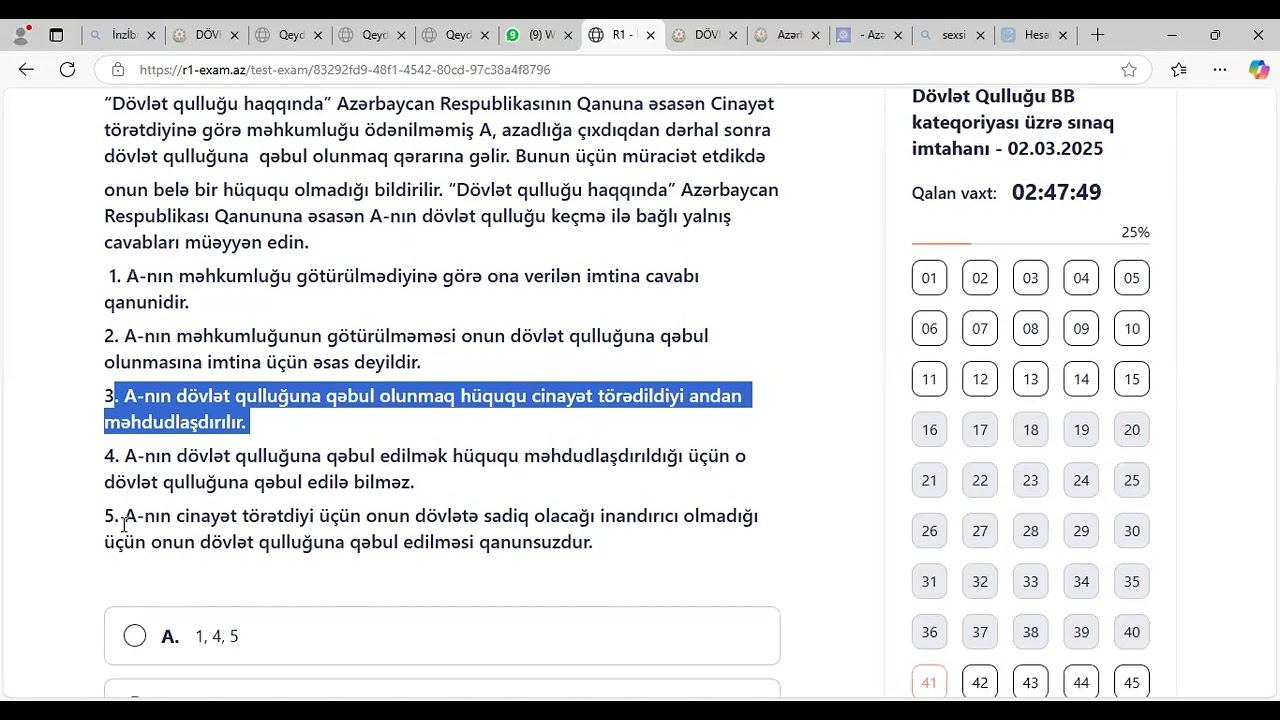
Task: Go to question 36
Action: coord(929,632)
